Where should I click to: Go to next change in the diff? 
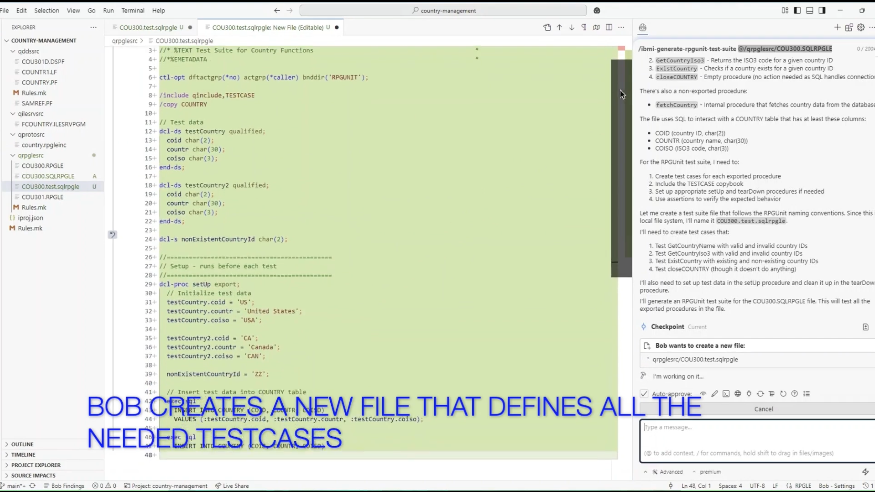point(572,27)
